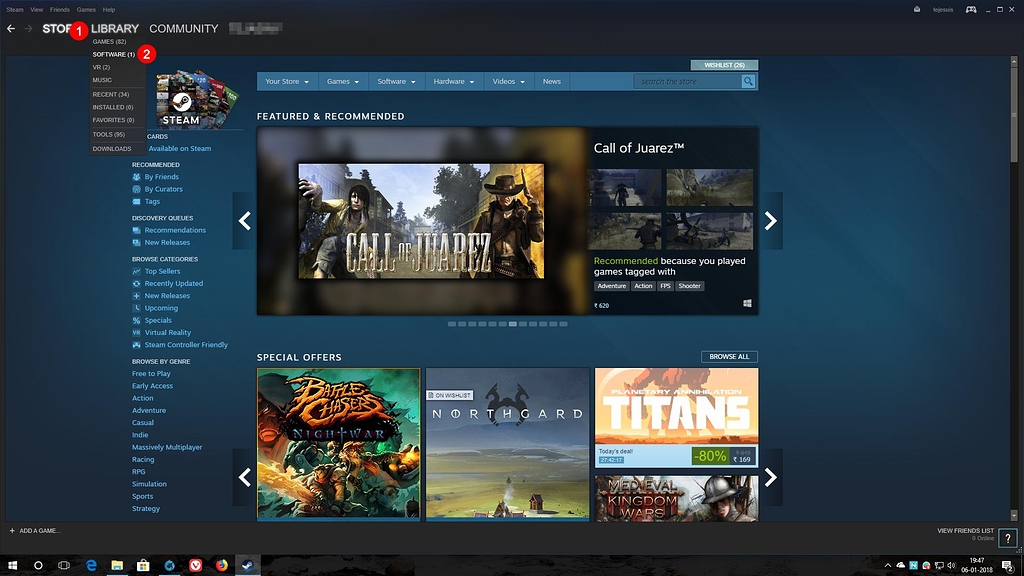Launch Microsoft Edge from the taskbar

(91, 566)
